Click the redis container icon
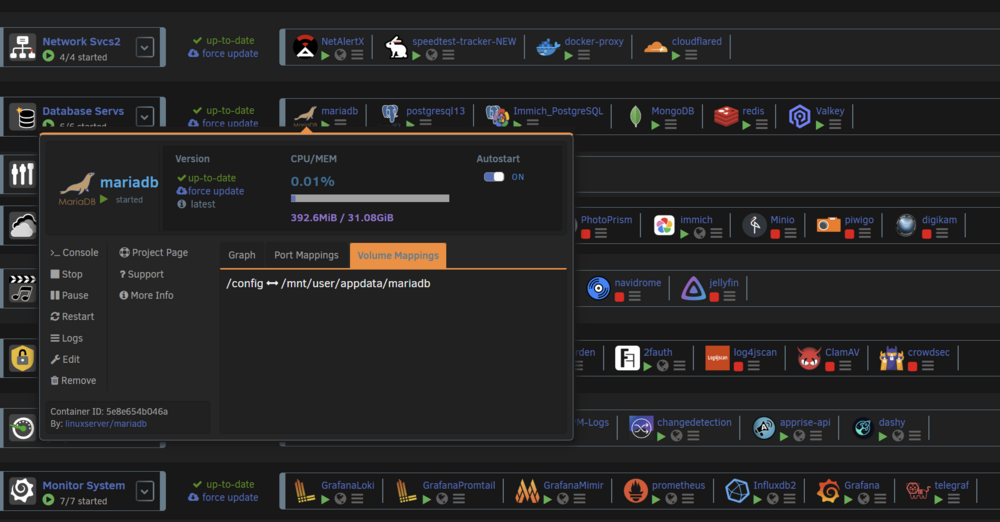 726,116
